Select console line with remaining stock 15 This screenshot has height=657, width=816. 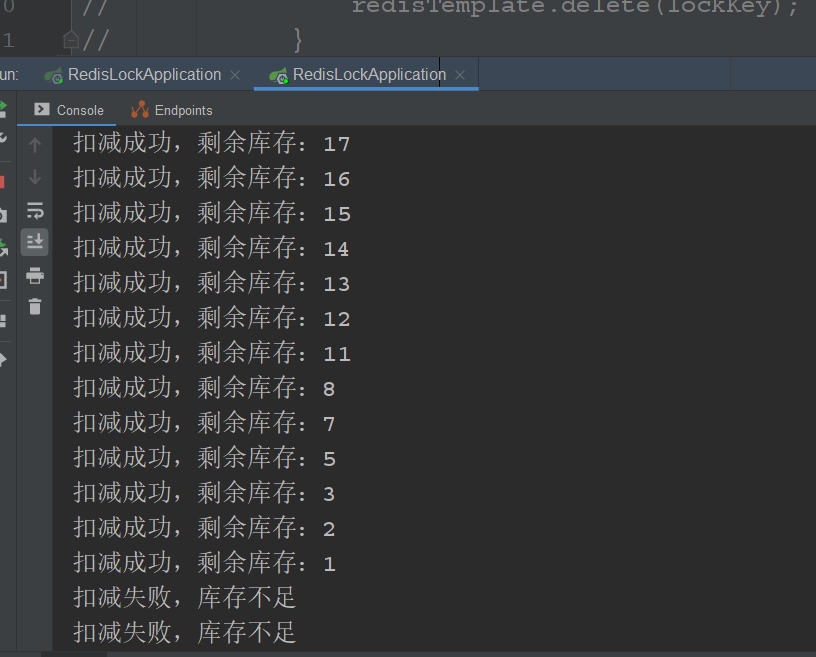point(212,213)
